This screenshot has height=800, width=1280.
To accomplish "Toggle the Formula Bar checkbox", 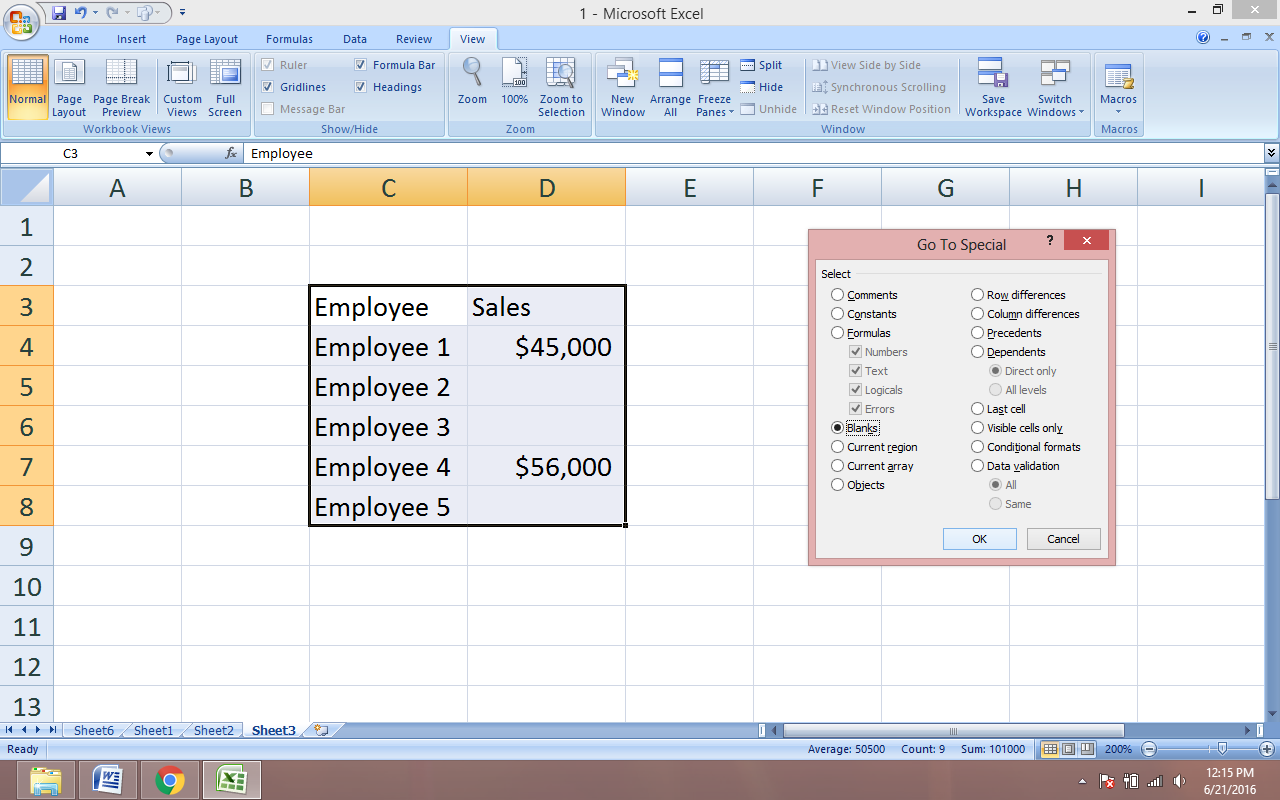I will (x=361, y=65).
